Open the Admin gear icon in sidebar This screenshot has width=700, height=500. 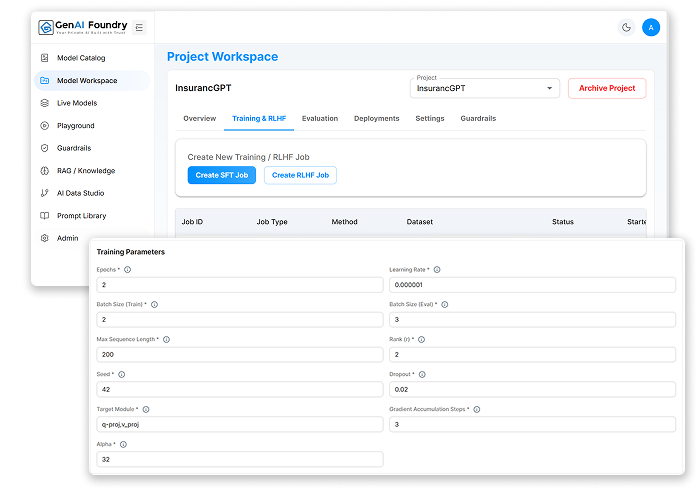[45, 238]
